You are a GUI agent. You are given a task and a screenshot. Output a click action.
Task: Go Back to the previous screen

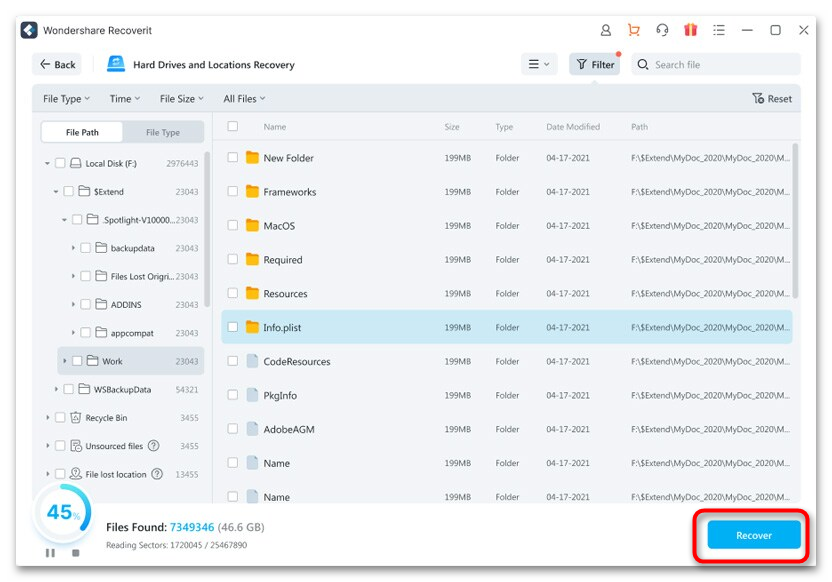click(57, 64)
